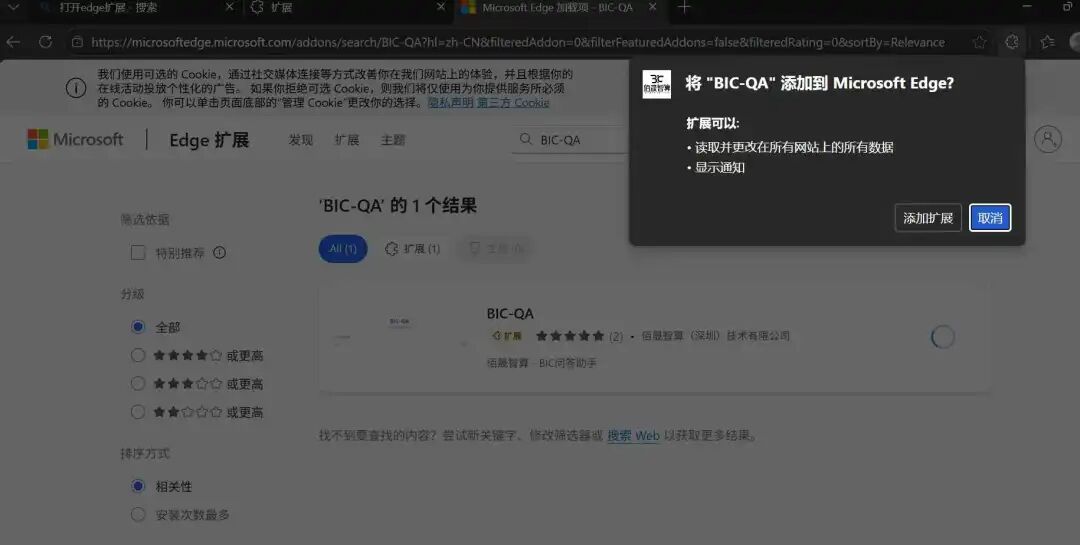The width and height of the screenshot is (1080, 545).
Task: Click the info icon next to 特别推荐
Action: pyautogui.click(x=220, y=253)
